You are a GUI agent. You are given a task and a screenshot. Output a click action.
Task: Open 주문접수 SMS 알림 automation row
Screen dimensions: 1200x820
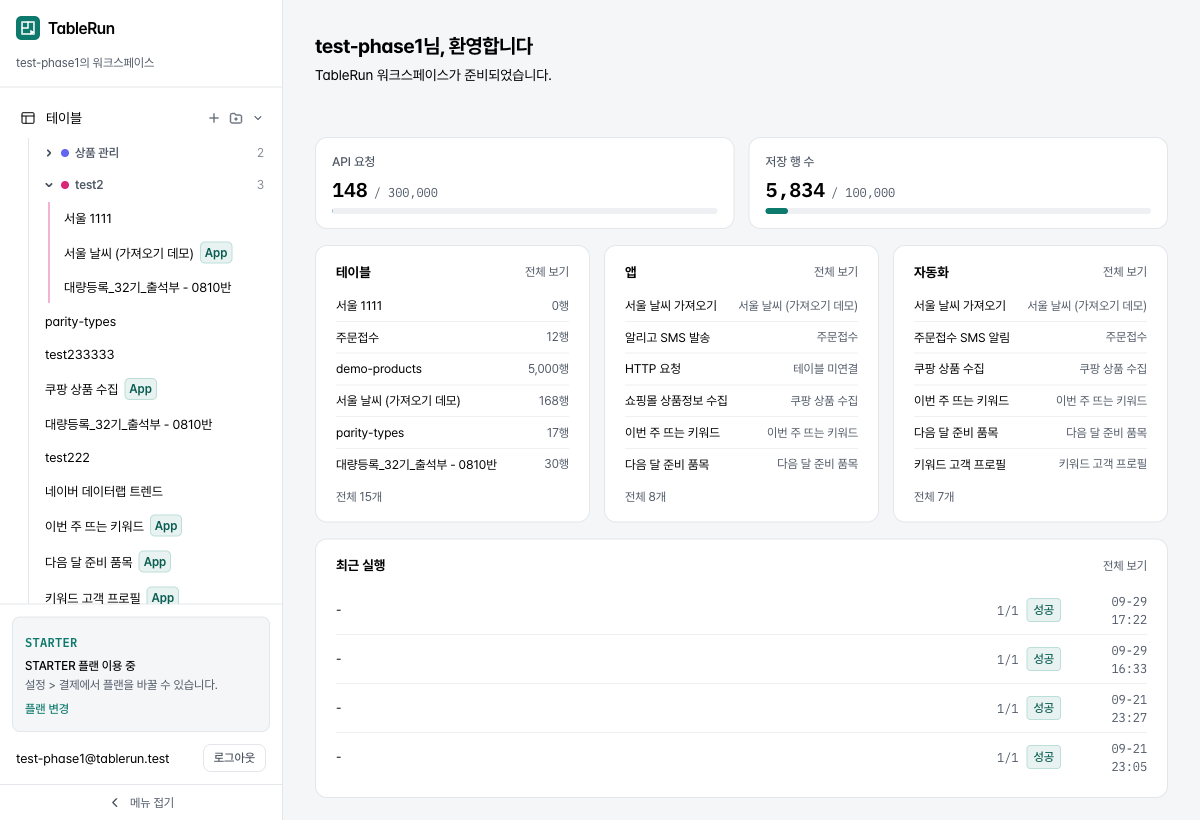1030,337
